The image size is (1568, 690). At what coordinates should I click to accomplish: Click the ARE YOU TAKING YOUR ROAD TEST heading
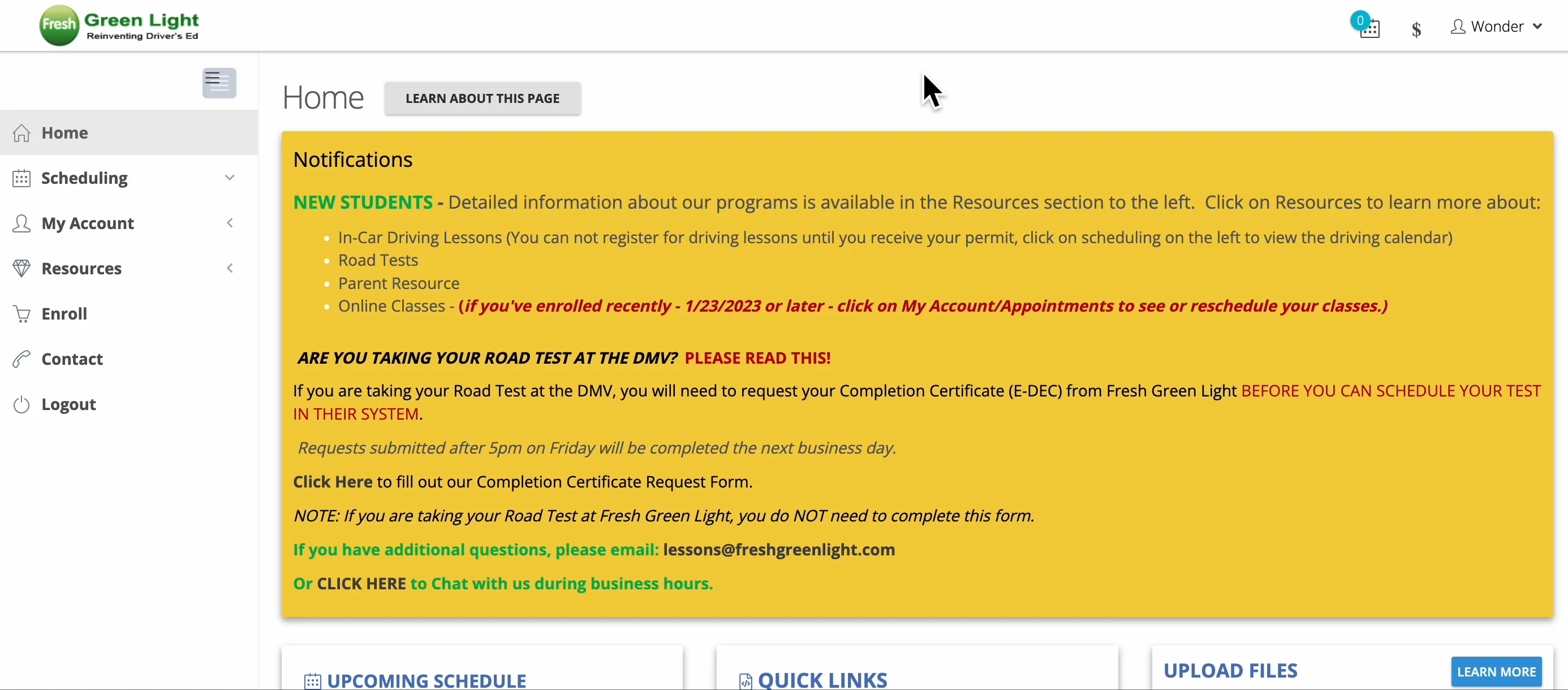click(487, 358)
